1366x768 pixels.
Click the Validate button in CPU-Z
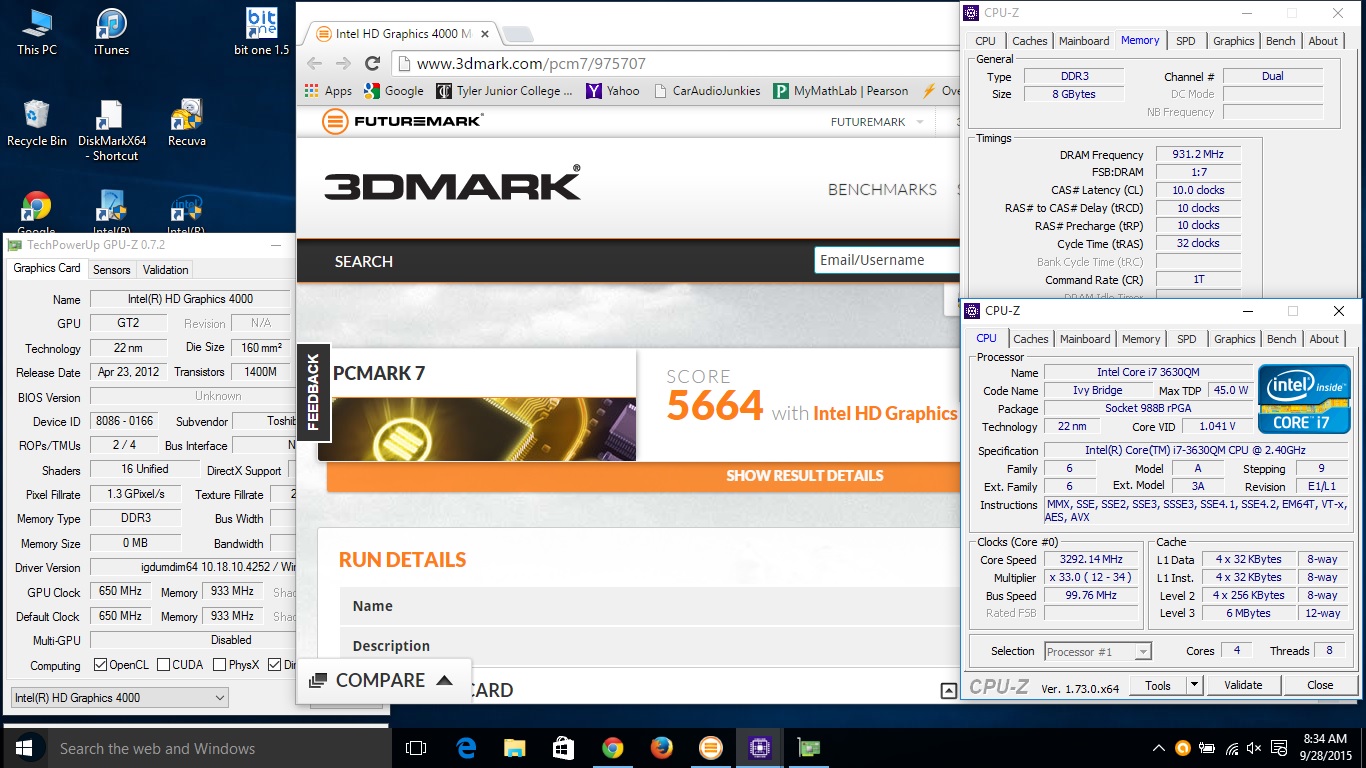point(1243,685)
